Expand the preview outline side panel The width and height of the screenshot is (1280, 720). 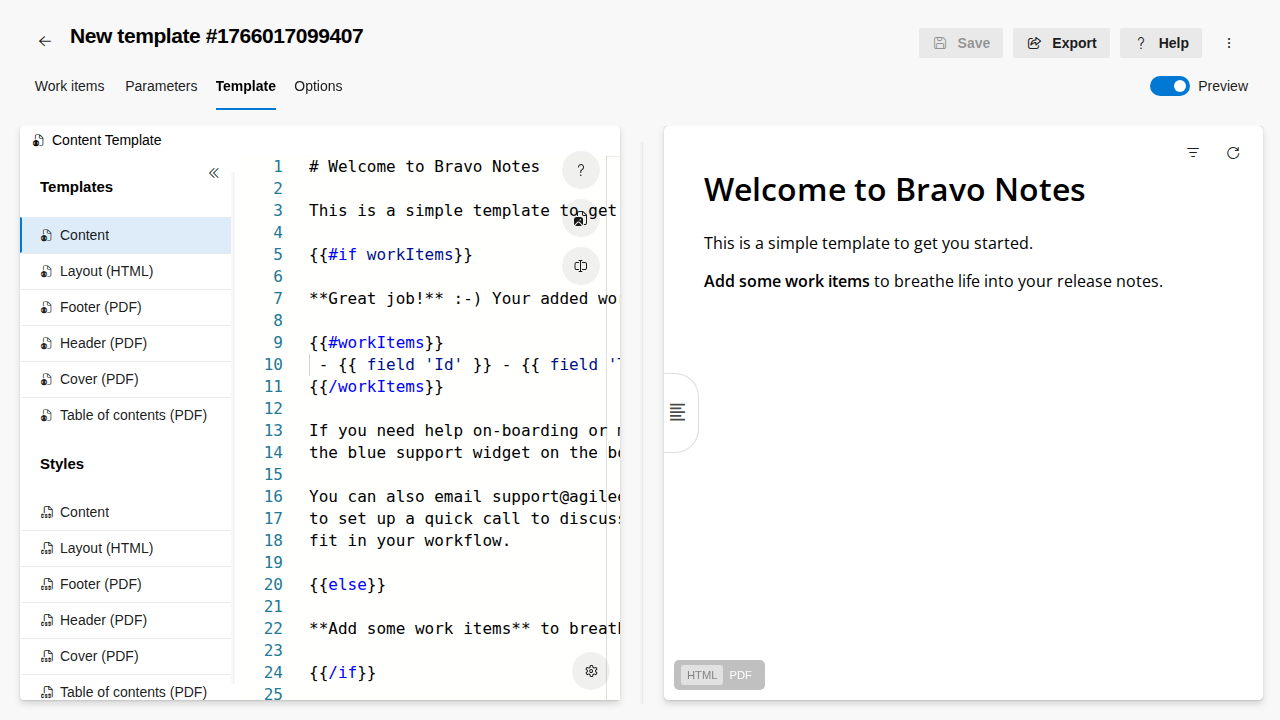point(677,412)
